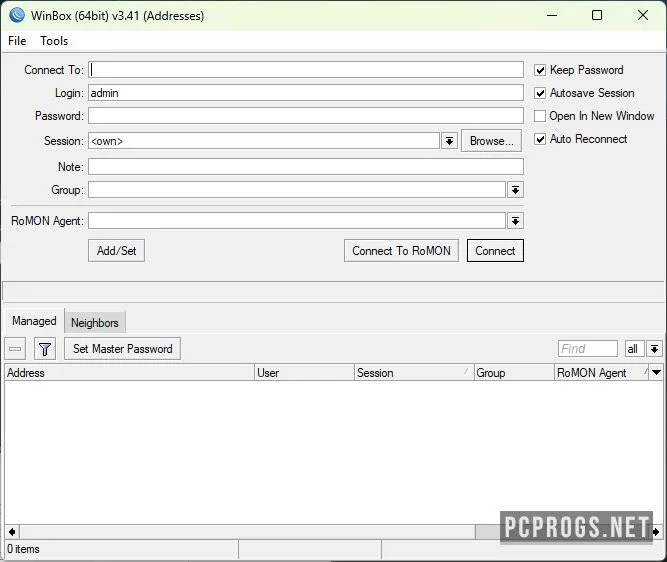Image resolution: width=667 pixels, height=562 pixels.
Task: Click the Connect button
Action: [x=495, y=251]
